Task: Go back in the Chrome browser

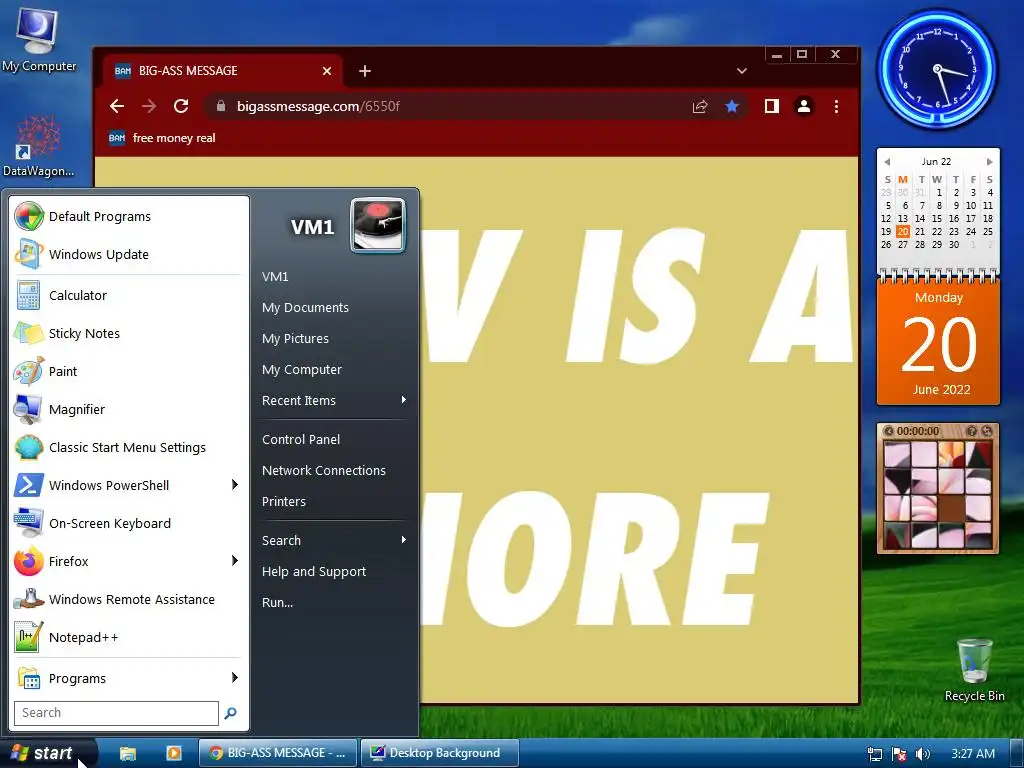Action: click(117, 106)
